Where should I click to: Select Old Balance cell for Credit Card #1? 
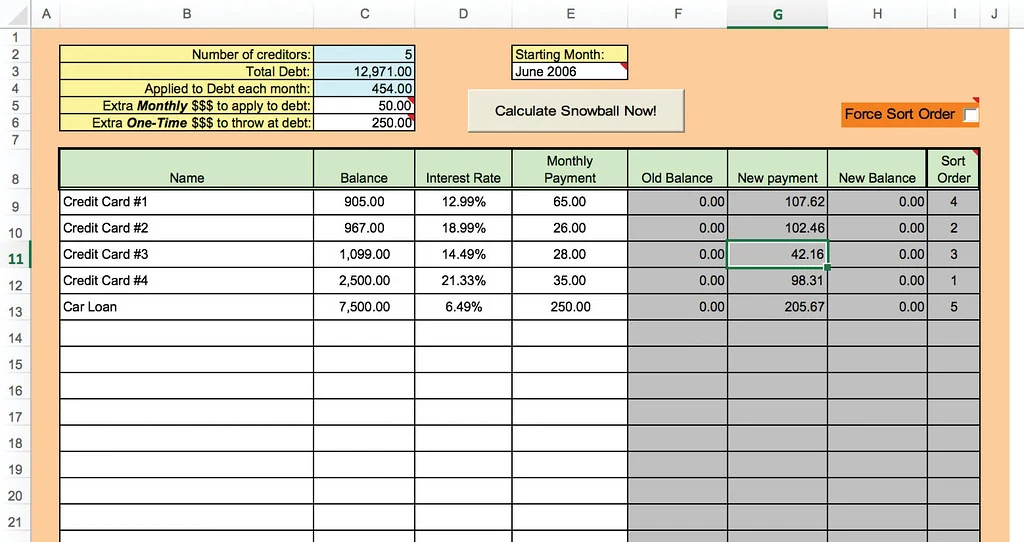pyautogui.click(x=678, y=202)
